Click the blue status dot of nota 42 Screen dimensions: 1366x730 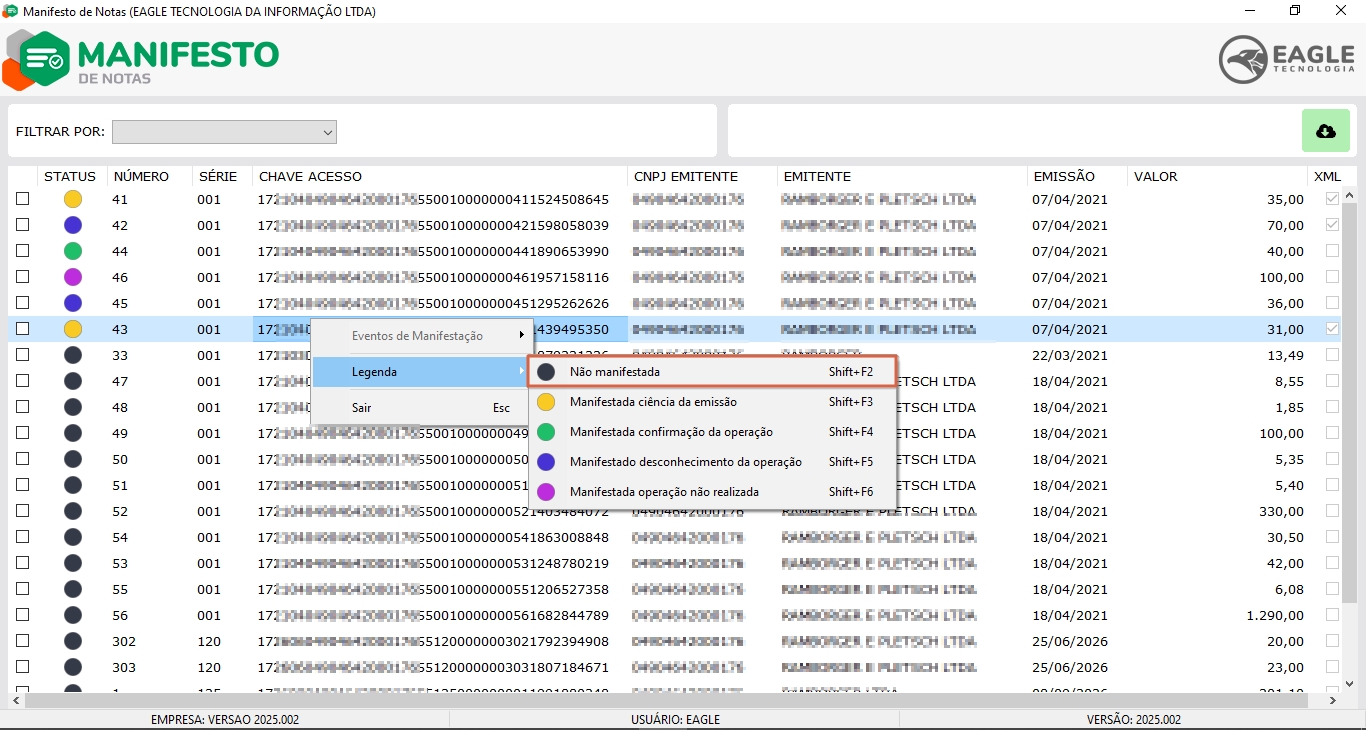pyautogui.click(x=73, y=225)
